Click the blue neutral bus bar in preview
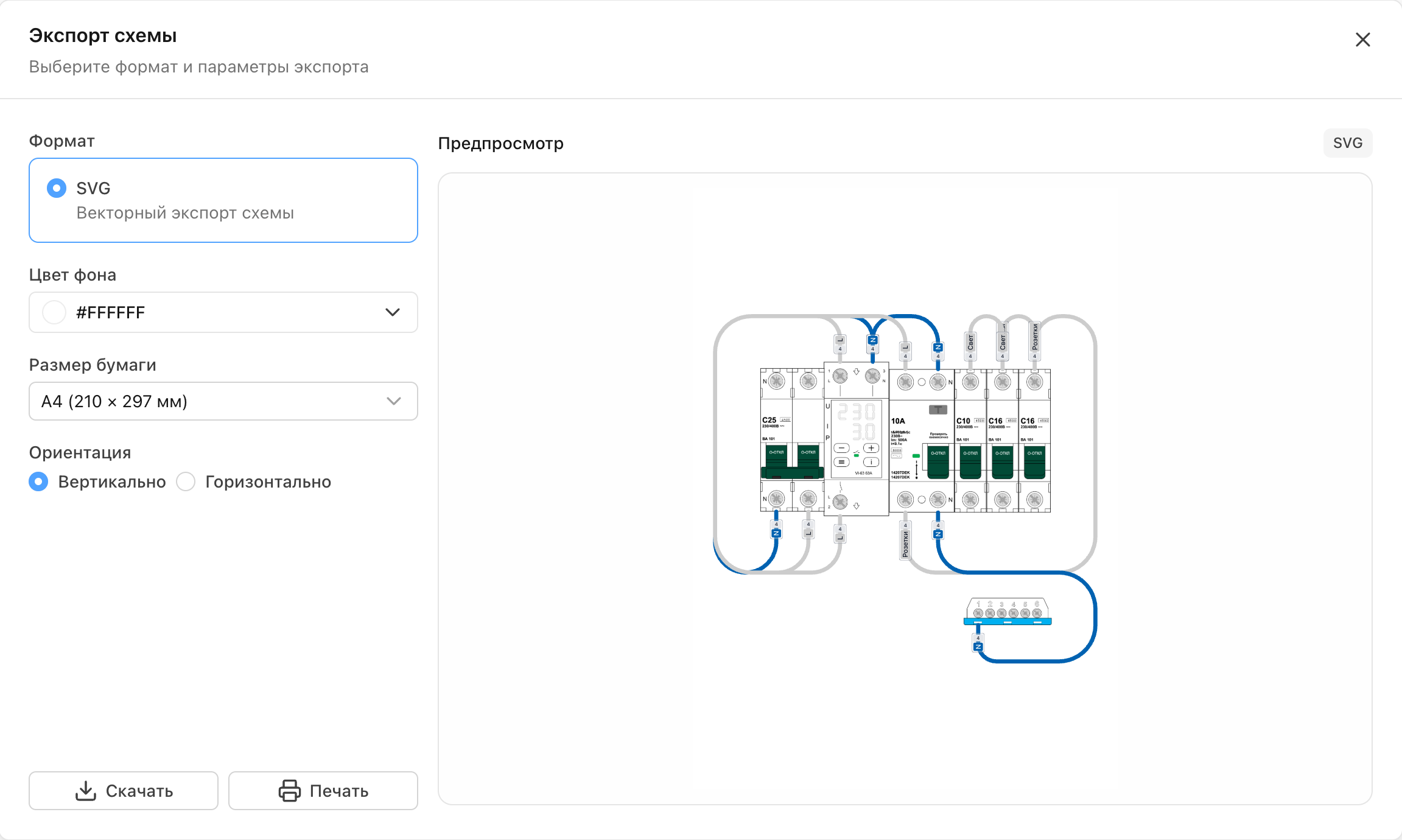This screenshot has height=840, width=1402. (1008, 612)
